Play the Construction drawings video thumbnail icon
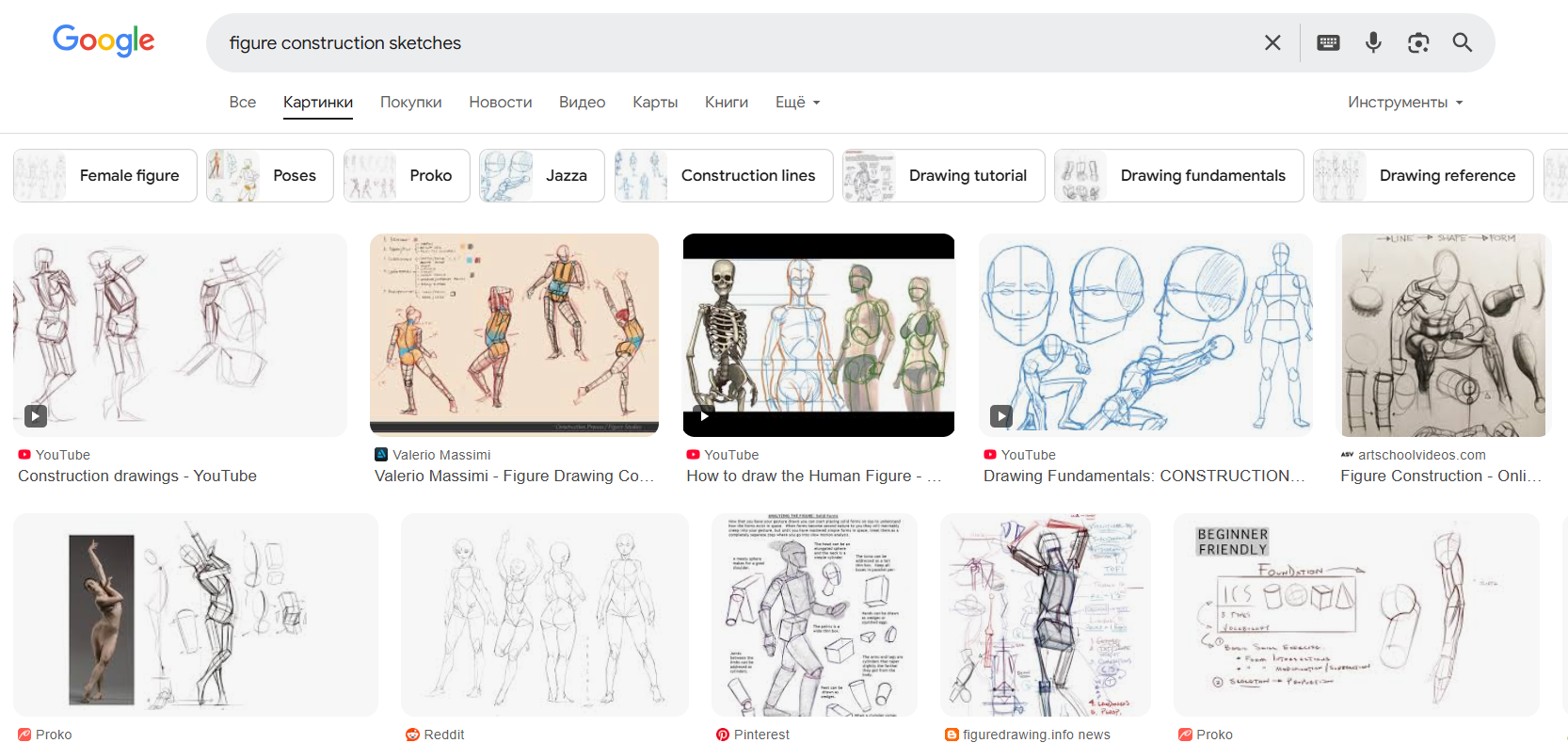This screenshot has height=743, width=1568. tap(36, 415)
